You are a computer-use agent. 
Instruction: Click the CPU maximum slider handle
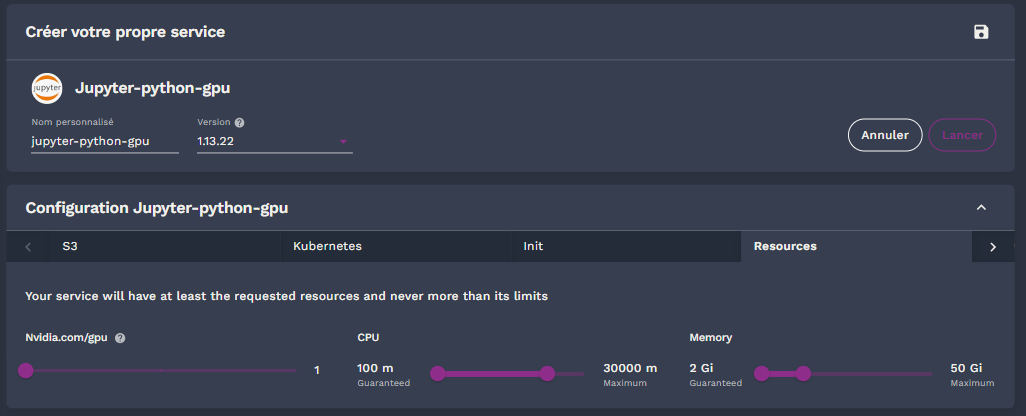[547, 373]
